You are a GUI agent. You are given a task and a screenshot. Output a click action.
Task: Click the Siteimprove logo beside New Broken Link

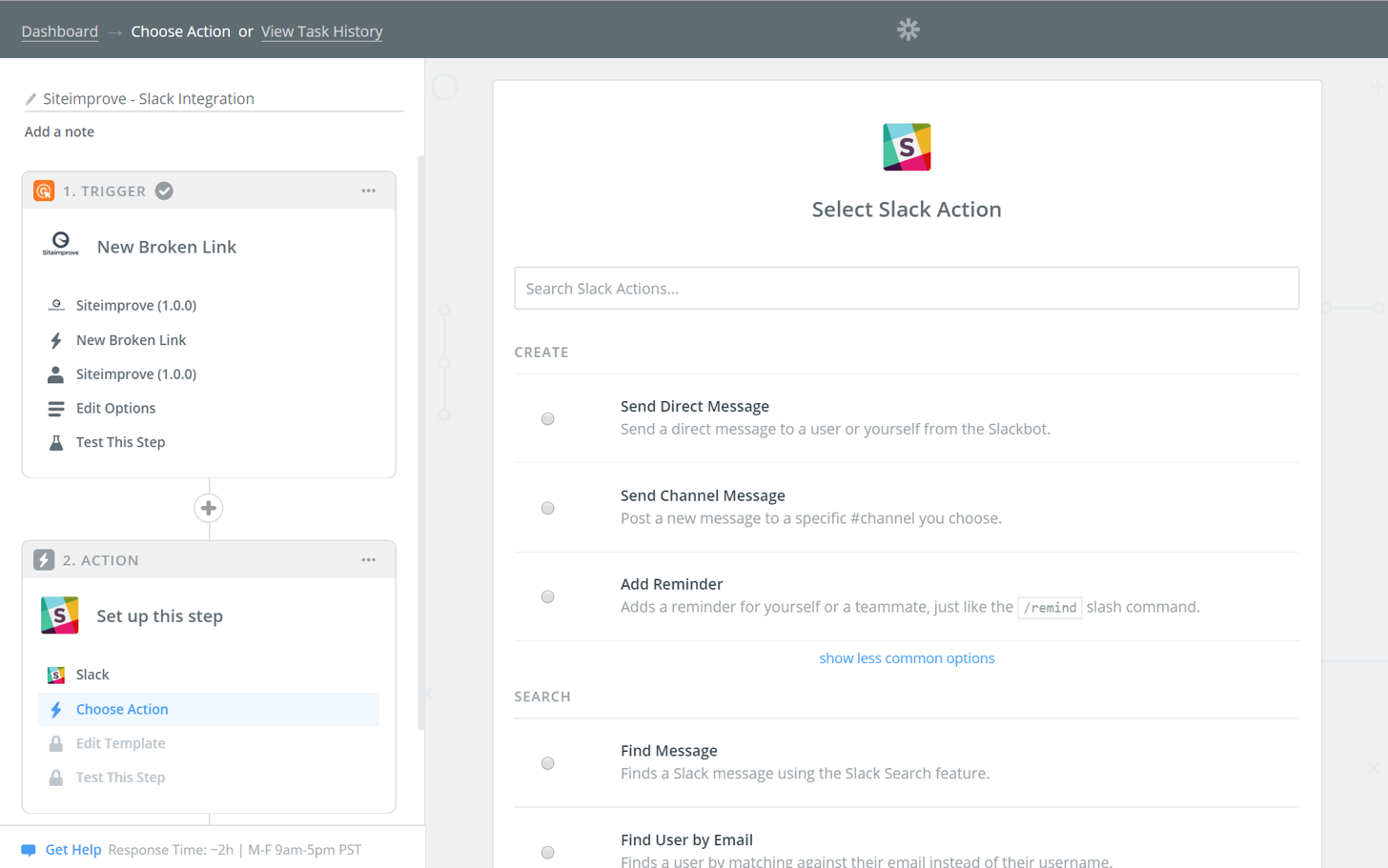click(x=61, y=245)
